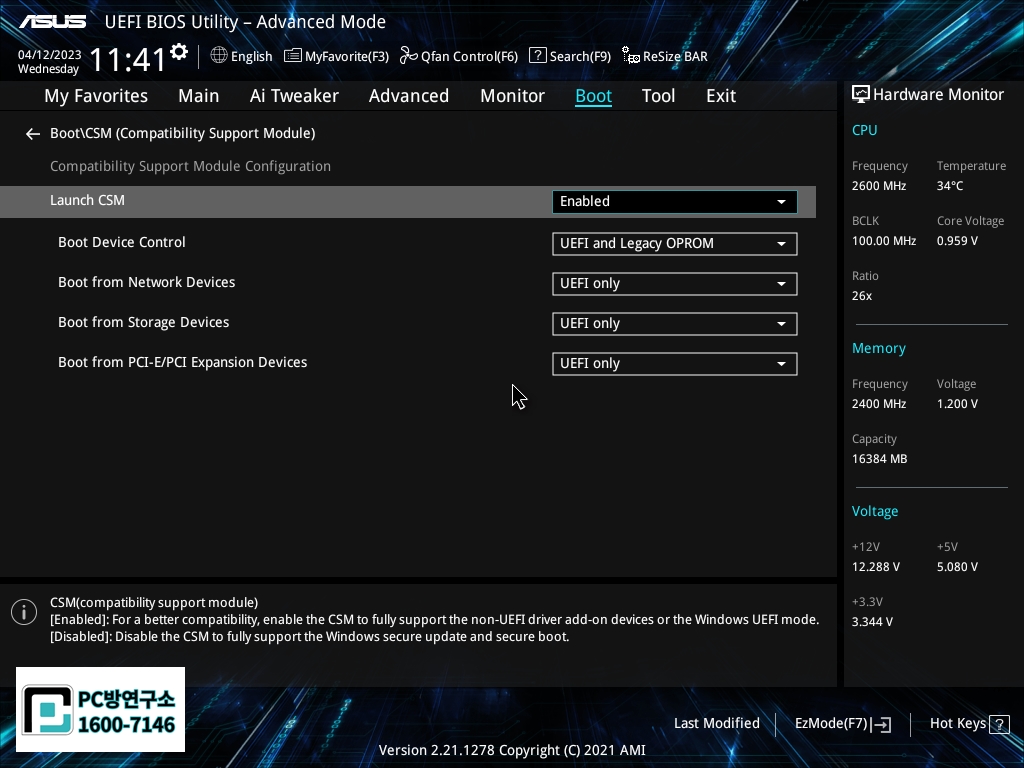Click the MyFavorite list icon

coord(293,56)
